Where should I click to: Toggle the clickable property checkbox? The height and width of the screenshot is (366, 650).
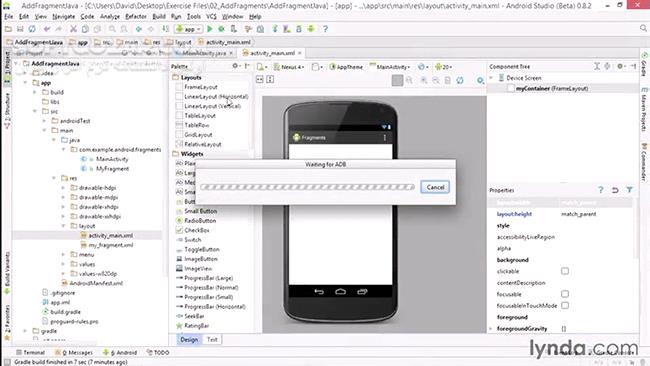tap(565, 271)
